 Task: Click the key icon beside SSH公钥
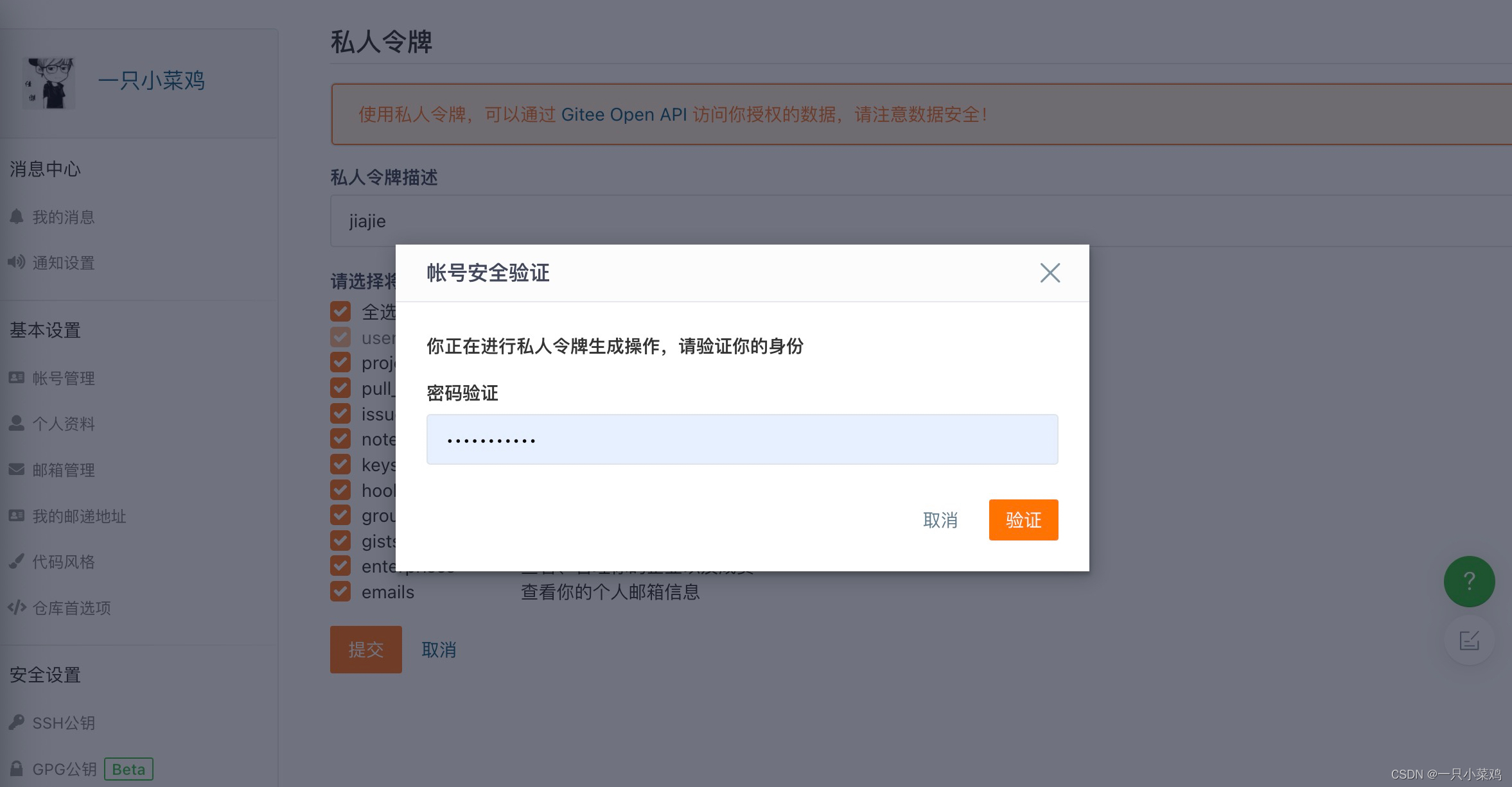tap(17, 722)
